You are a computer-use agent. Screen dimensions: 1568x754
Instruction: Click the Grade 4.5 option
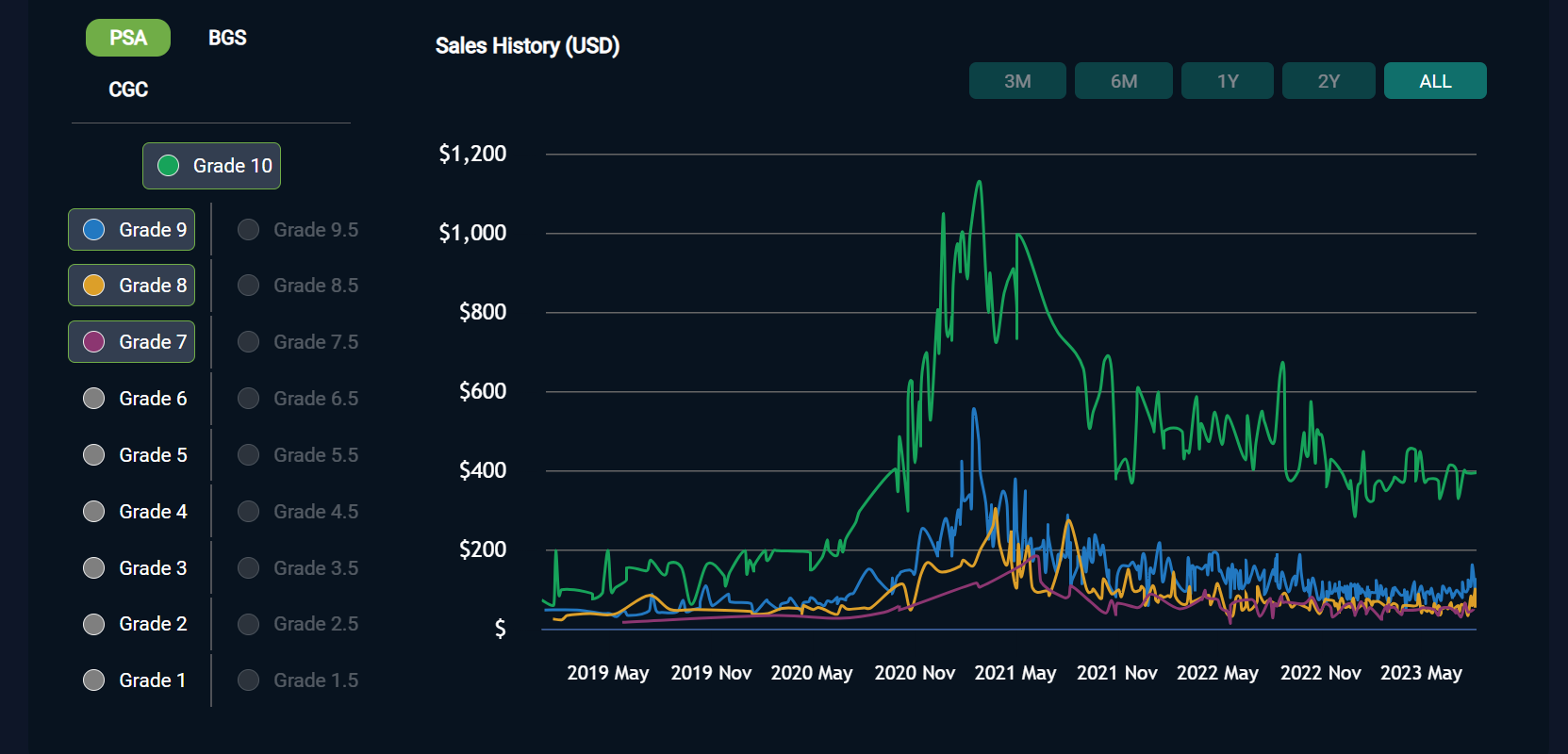coord(298,512)
